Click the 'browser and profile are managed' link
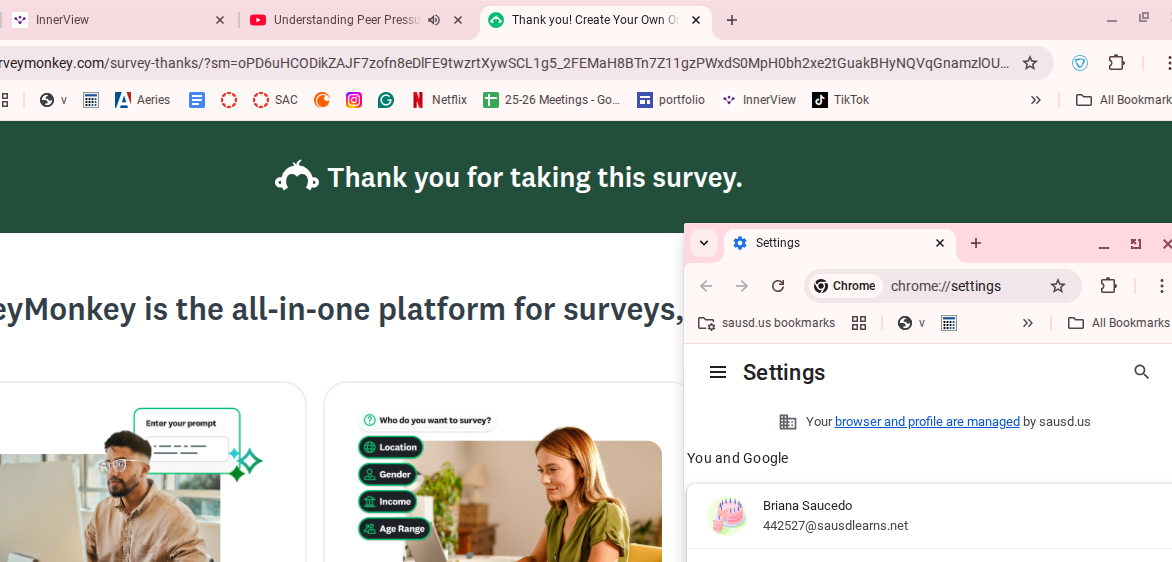This screenshot has height=562, width=1172. 927,422
